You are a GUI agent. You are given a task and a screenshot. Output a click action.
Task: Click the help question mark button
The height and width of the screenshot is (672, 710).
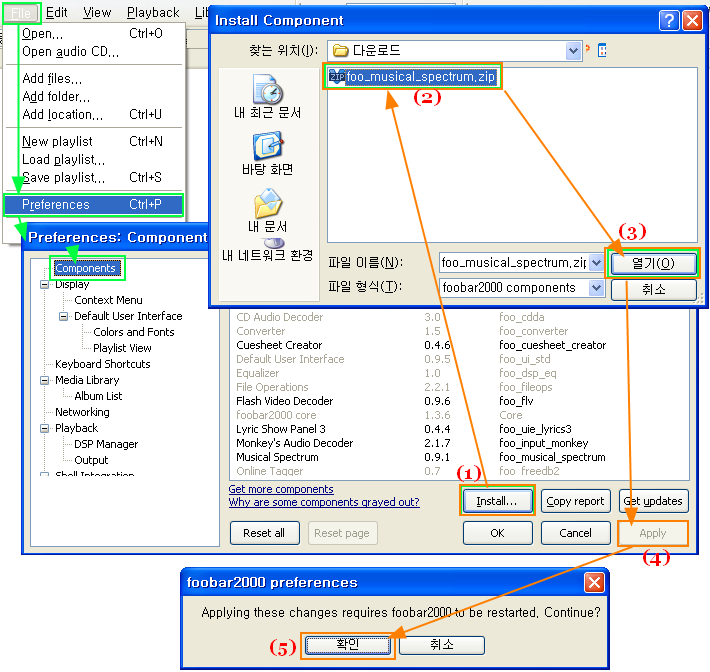coord(668,20)
